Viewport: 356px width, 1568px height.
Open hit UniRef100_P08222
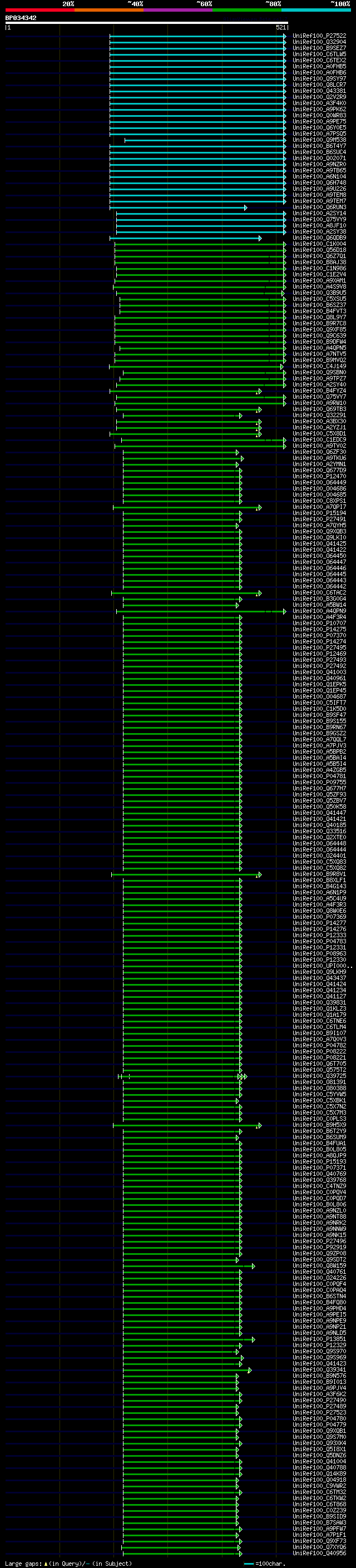click(x=319, y=1051)
